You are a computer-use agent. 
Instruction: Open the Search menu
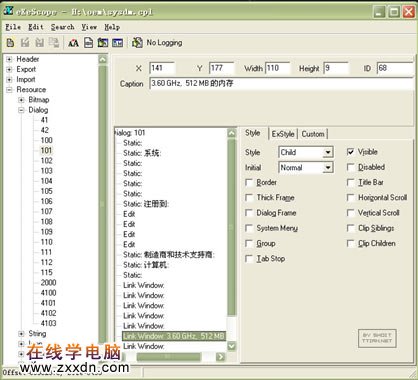(x=62, y=27)
